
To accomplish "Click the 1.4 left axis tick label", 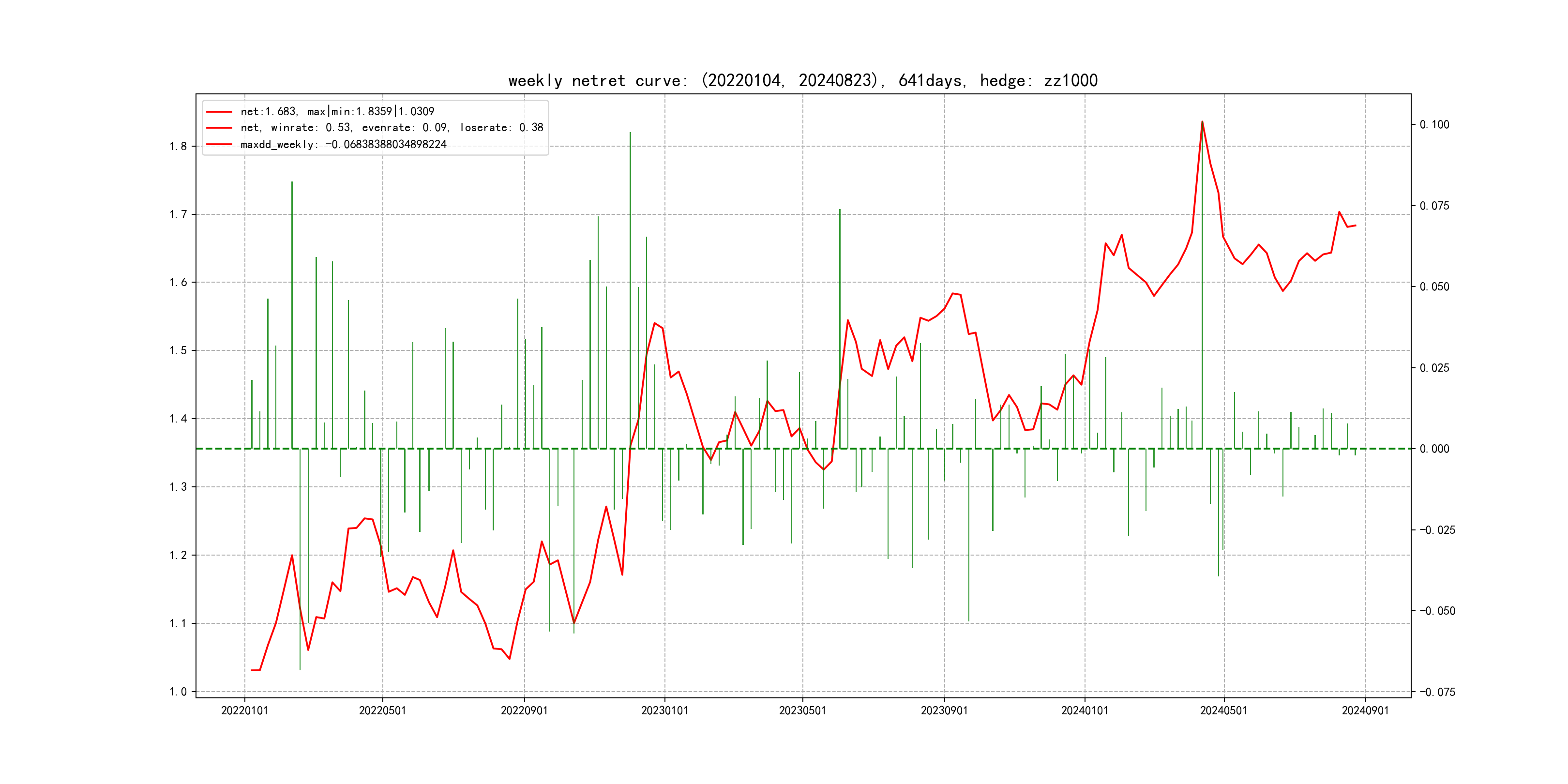I will (178, 419).
